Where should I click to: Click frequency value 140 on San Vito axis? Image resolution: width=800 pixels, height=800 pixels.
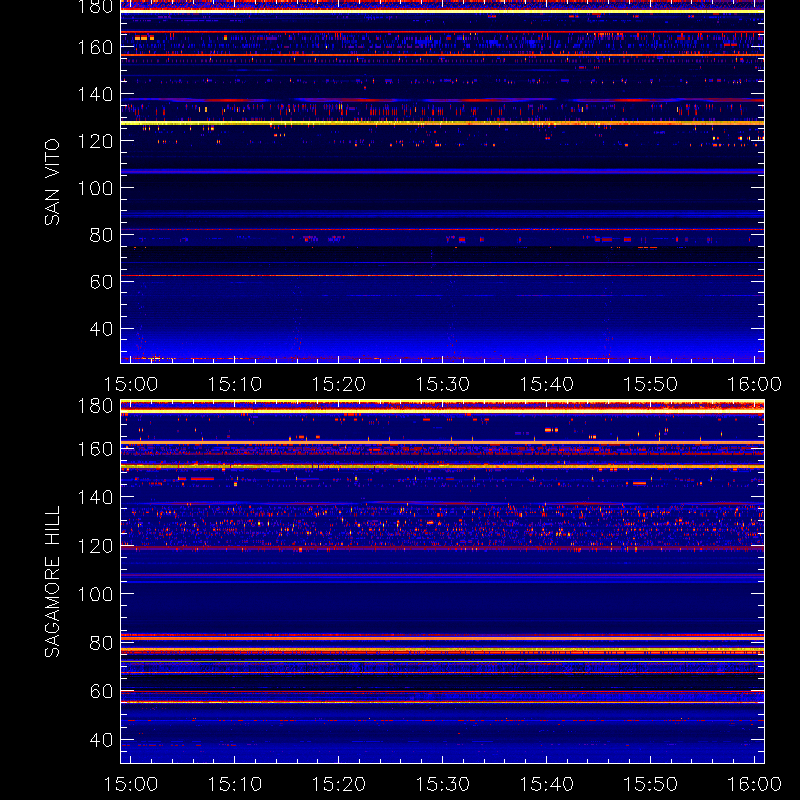point(95,94)
